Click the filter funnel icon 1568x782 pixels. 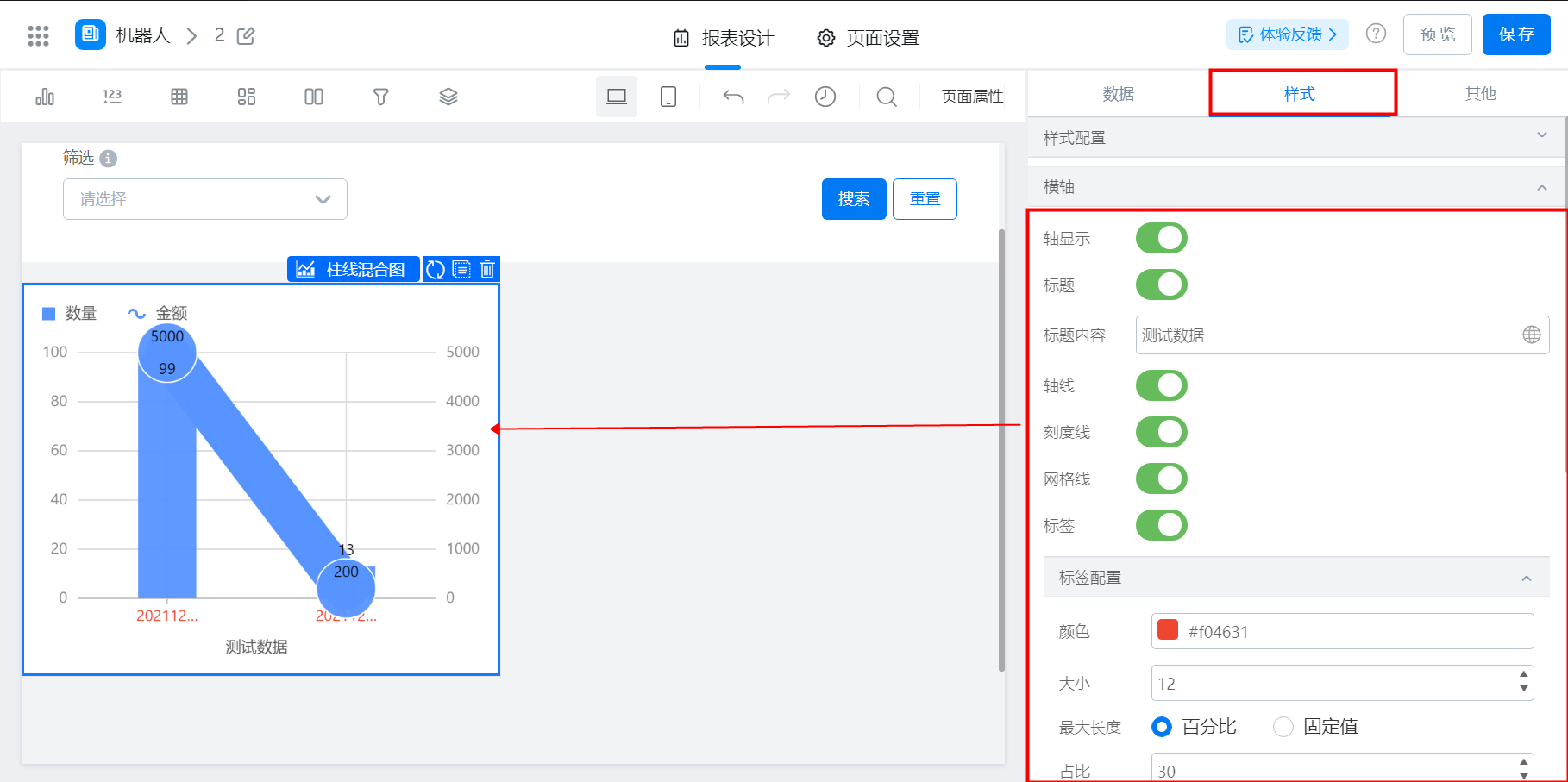380,97
